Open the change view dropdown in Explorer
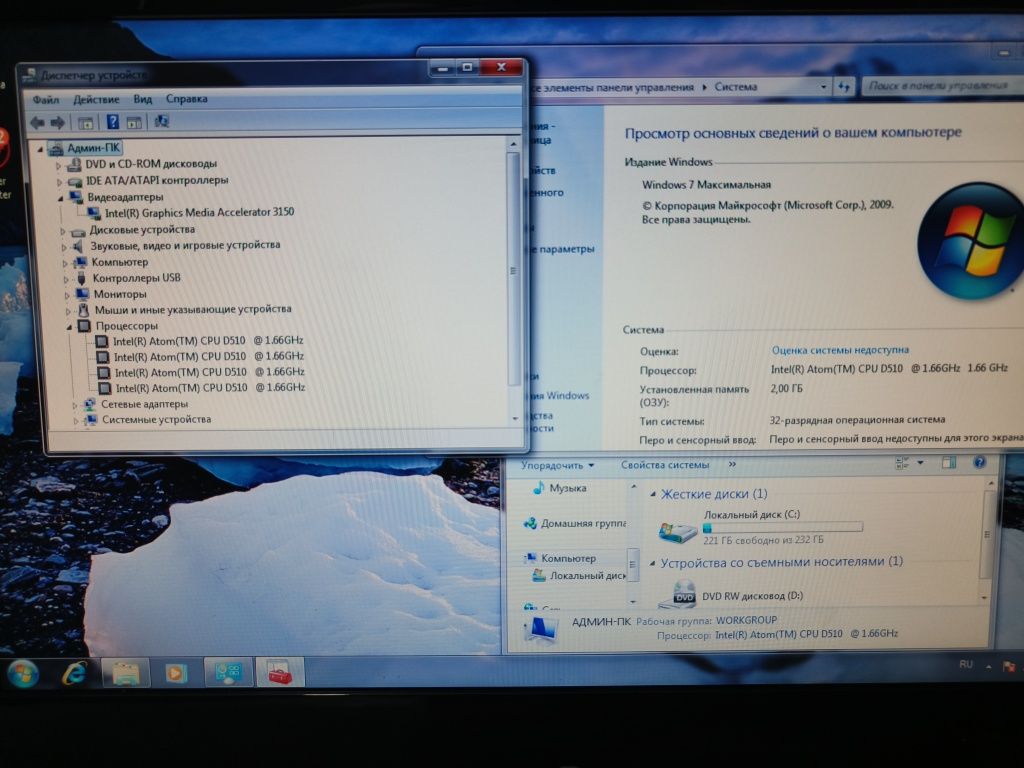Screen dimensions: 1024x768 coord(920,463)
